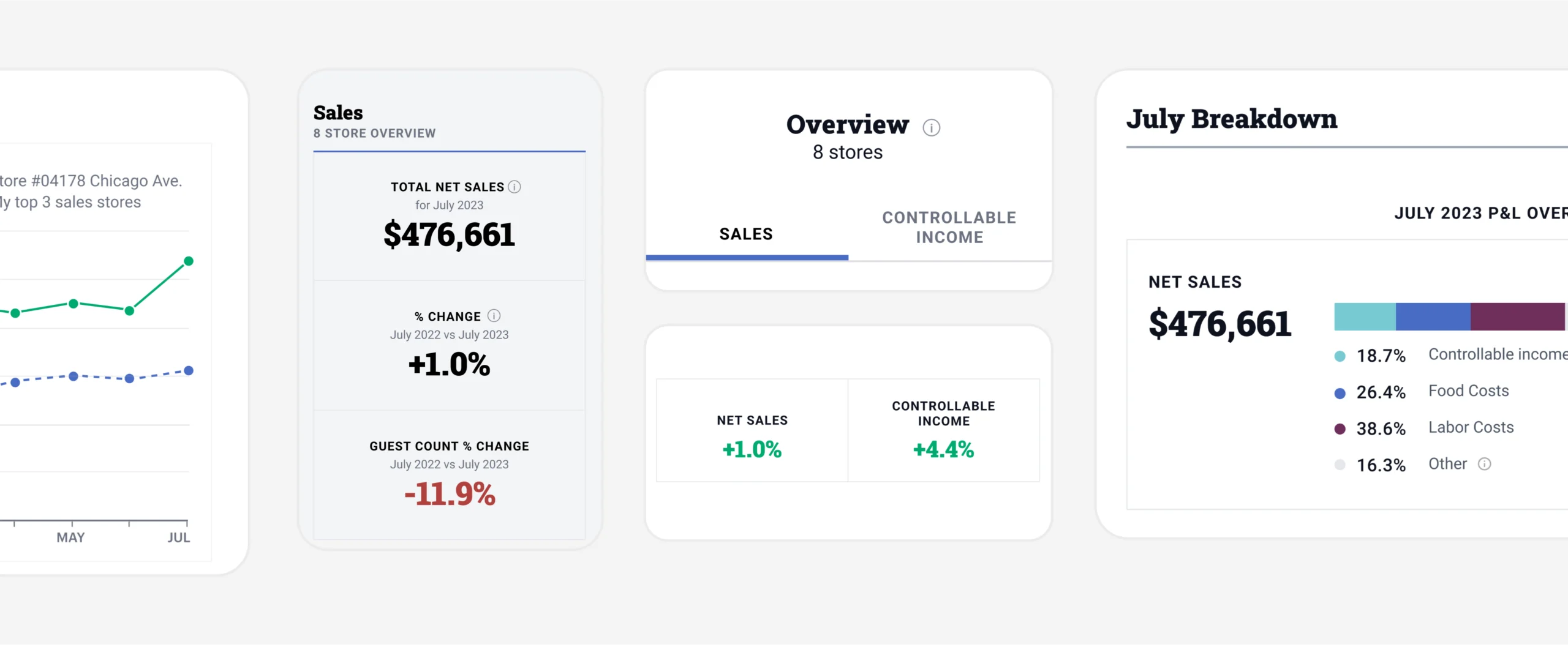Click the MAY label on chart axis
The height and width of the screenshot is (647, 1568).
click(x=70, y=537)
